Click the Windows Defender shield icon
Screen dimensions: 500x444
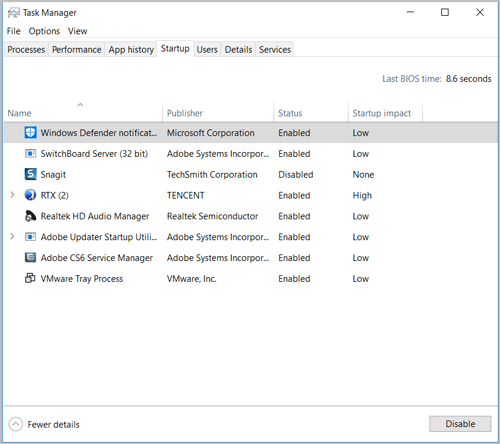click(x=30, y=133)
